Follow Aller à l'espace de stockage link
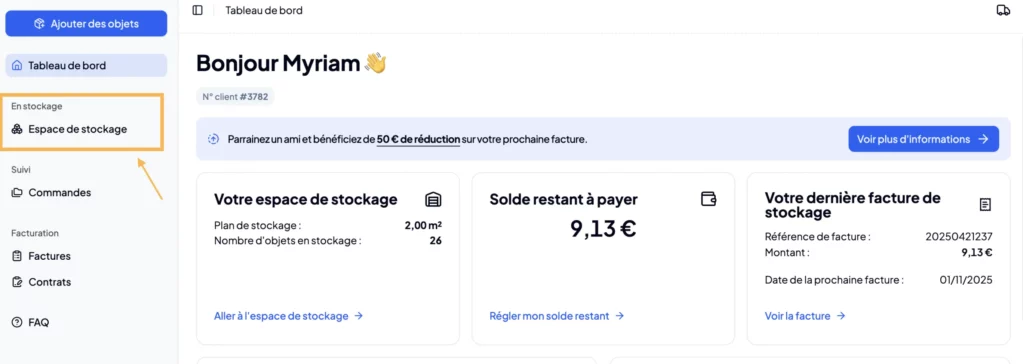Image resolution: width=1023 pixels, height=364 pixels. [x=288, y=316]
